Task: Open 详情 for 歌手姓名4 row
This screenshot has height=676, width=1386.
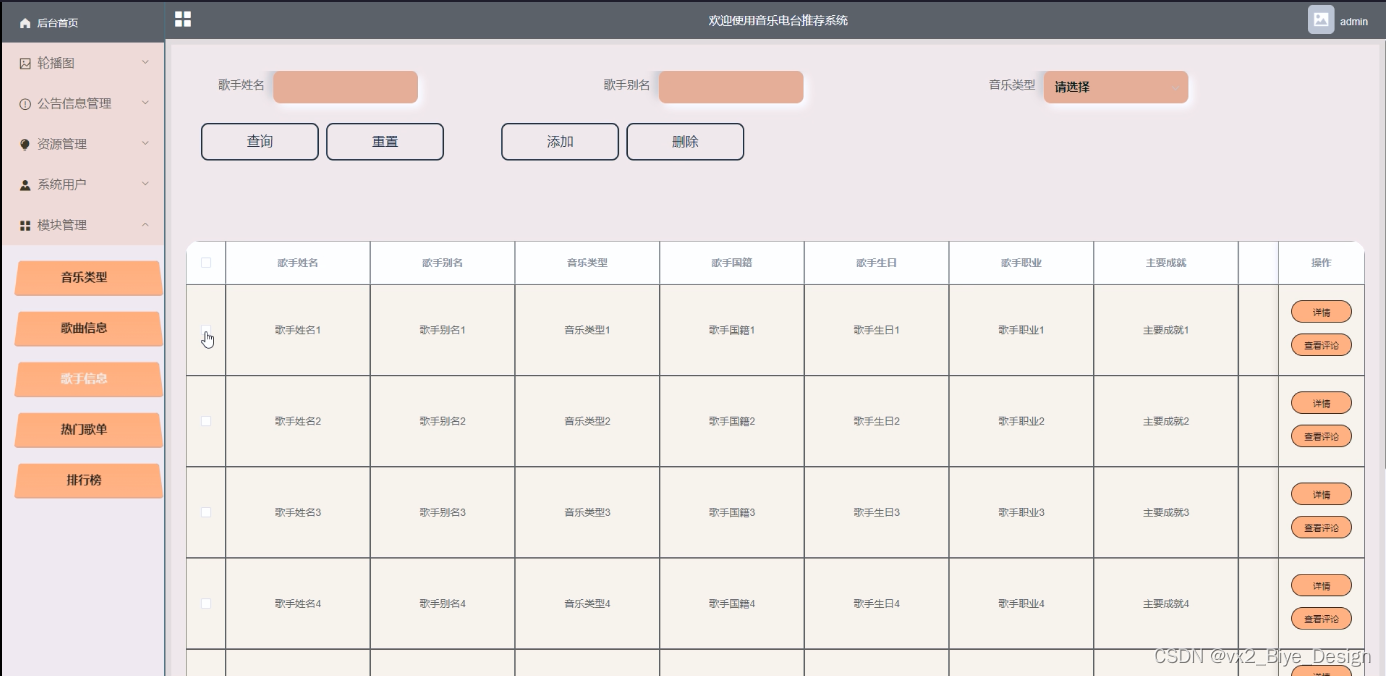Action: tap(1321, 585)
